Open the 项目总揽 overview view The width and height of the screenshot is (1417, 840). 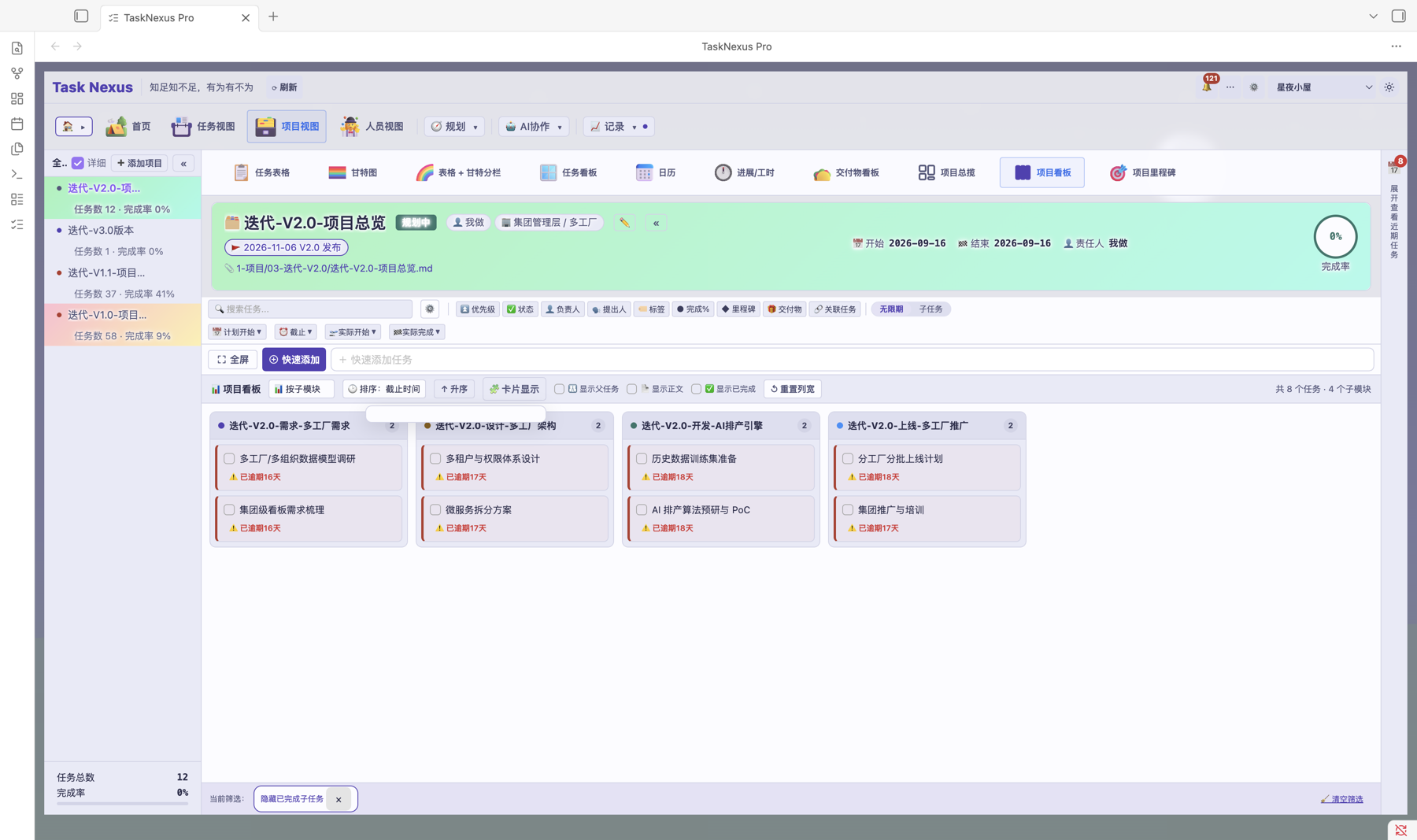pyautogui.click(x=946, y=172)
